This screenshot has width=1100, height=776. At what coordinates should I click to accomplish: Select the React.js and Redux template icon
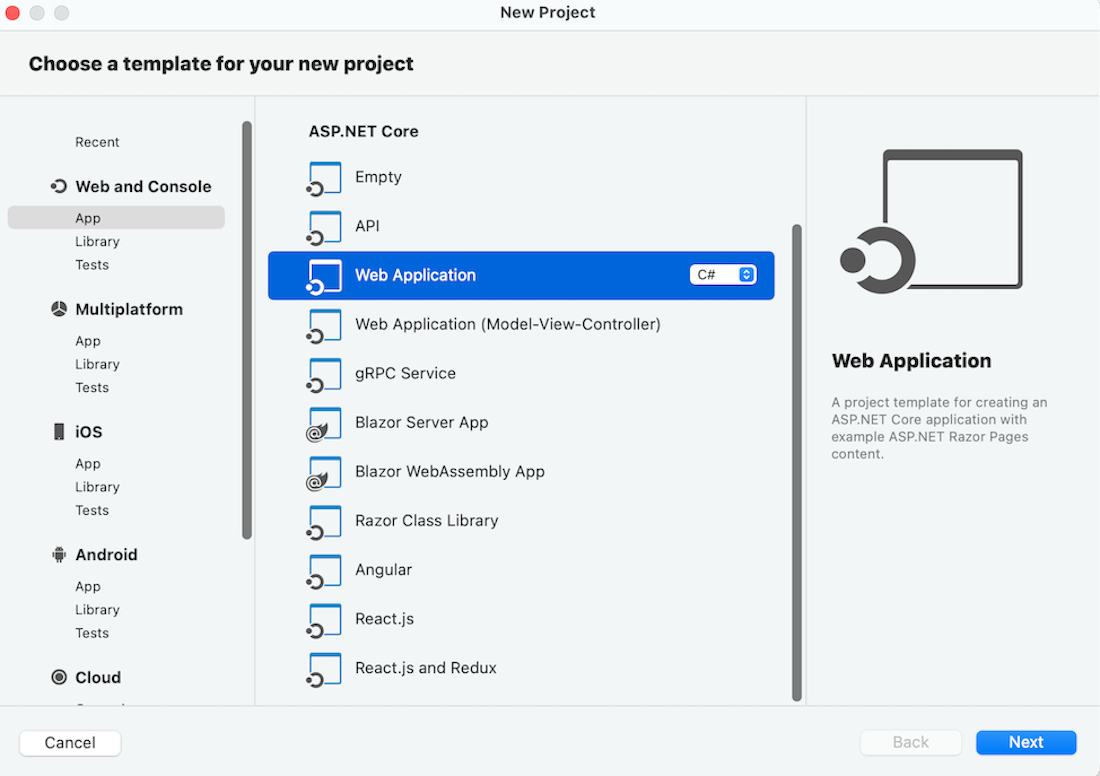click(324, 668)
